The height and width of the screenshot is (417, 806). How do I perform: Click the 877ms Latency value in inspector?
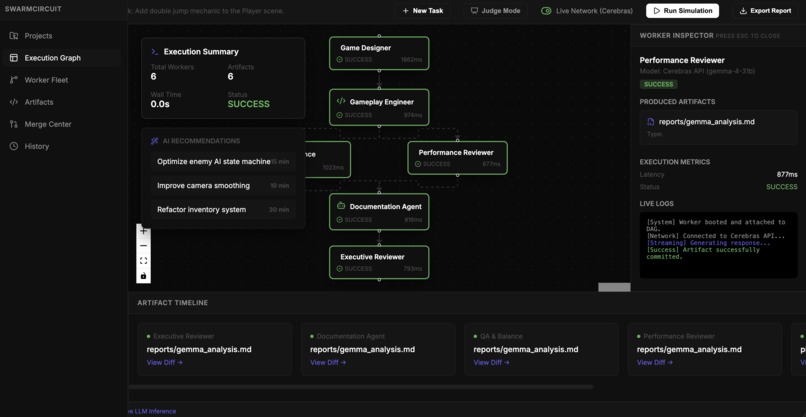tap(787, 174)
